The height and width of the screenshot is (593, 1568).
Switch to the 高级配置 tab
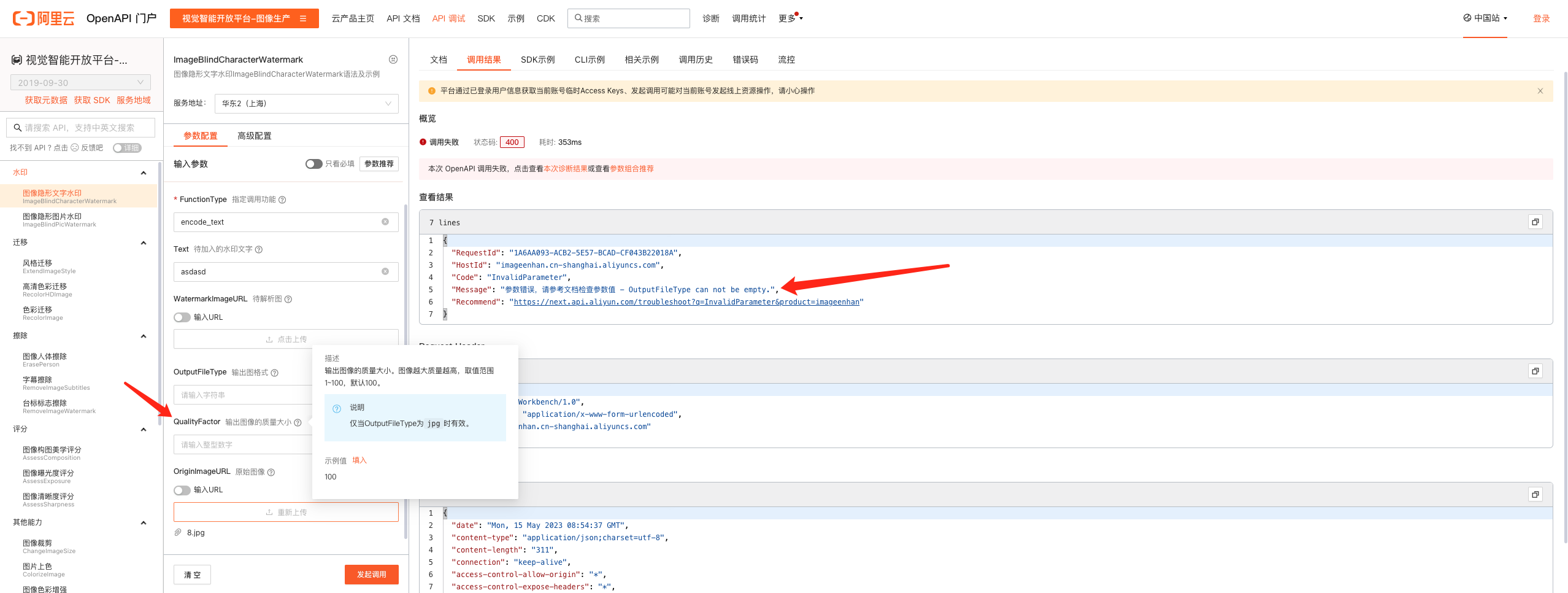coord(255,136)
